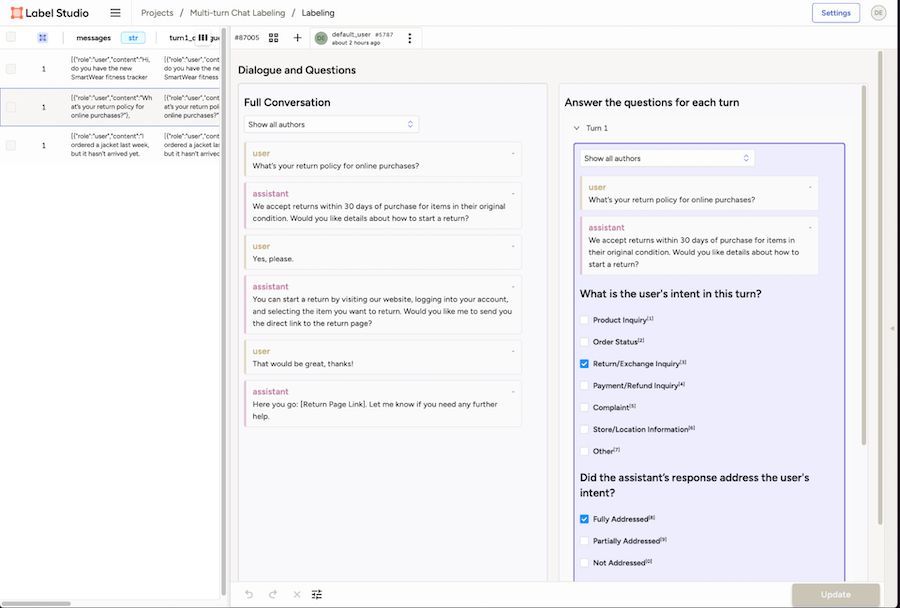Tick the Partially Addressed checkbox

coord(585,541)
